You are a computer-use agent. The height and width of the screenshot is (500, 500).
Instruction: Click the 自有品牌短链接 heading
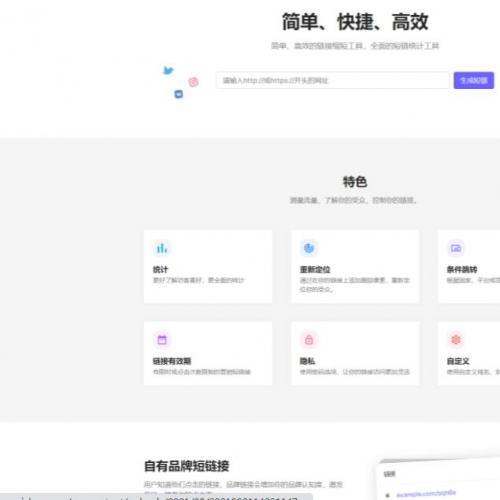[x=187, y=466]
